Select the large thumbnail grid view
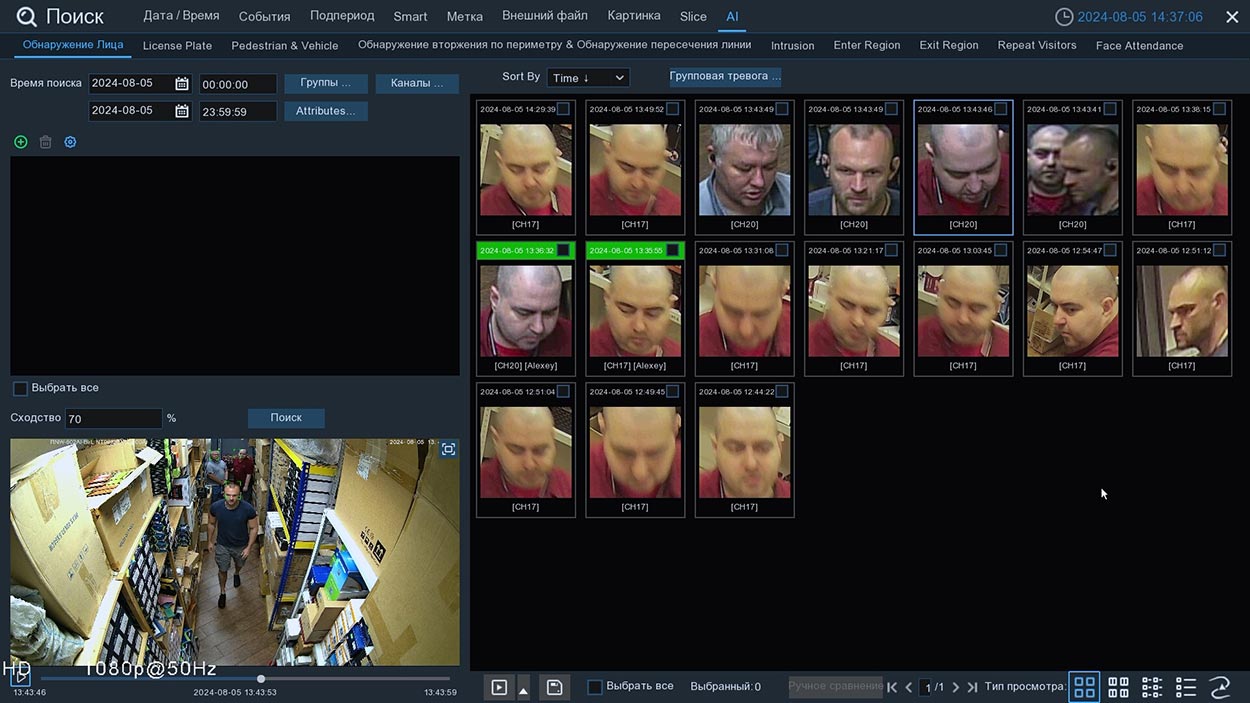Viewport: 1250px width, 703px height. pos(1084,687)
